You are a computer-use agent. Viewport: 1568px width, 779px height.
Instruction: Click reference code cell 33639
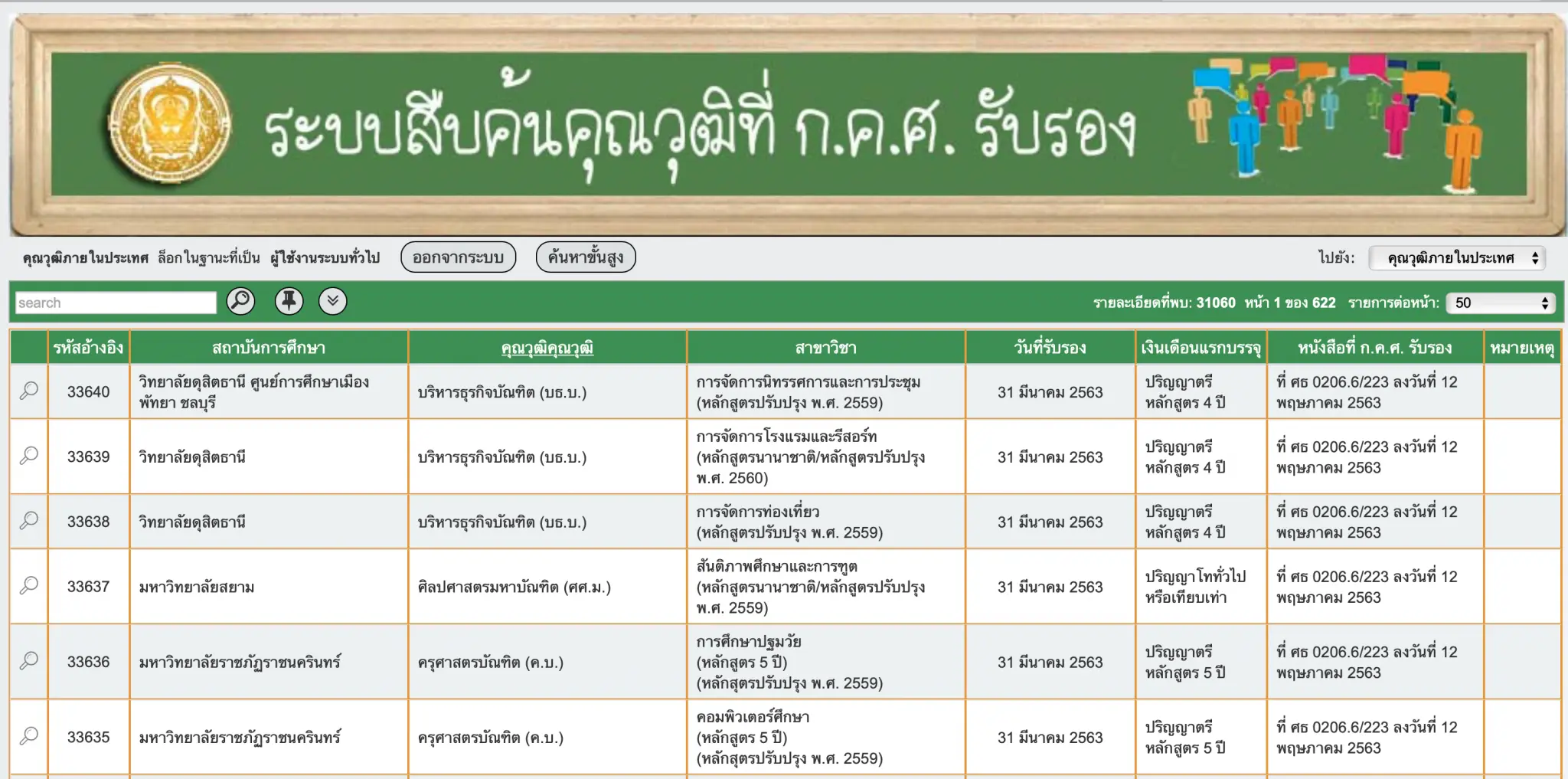[88, 457]
